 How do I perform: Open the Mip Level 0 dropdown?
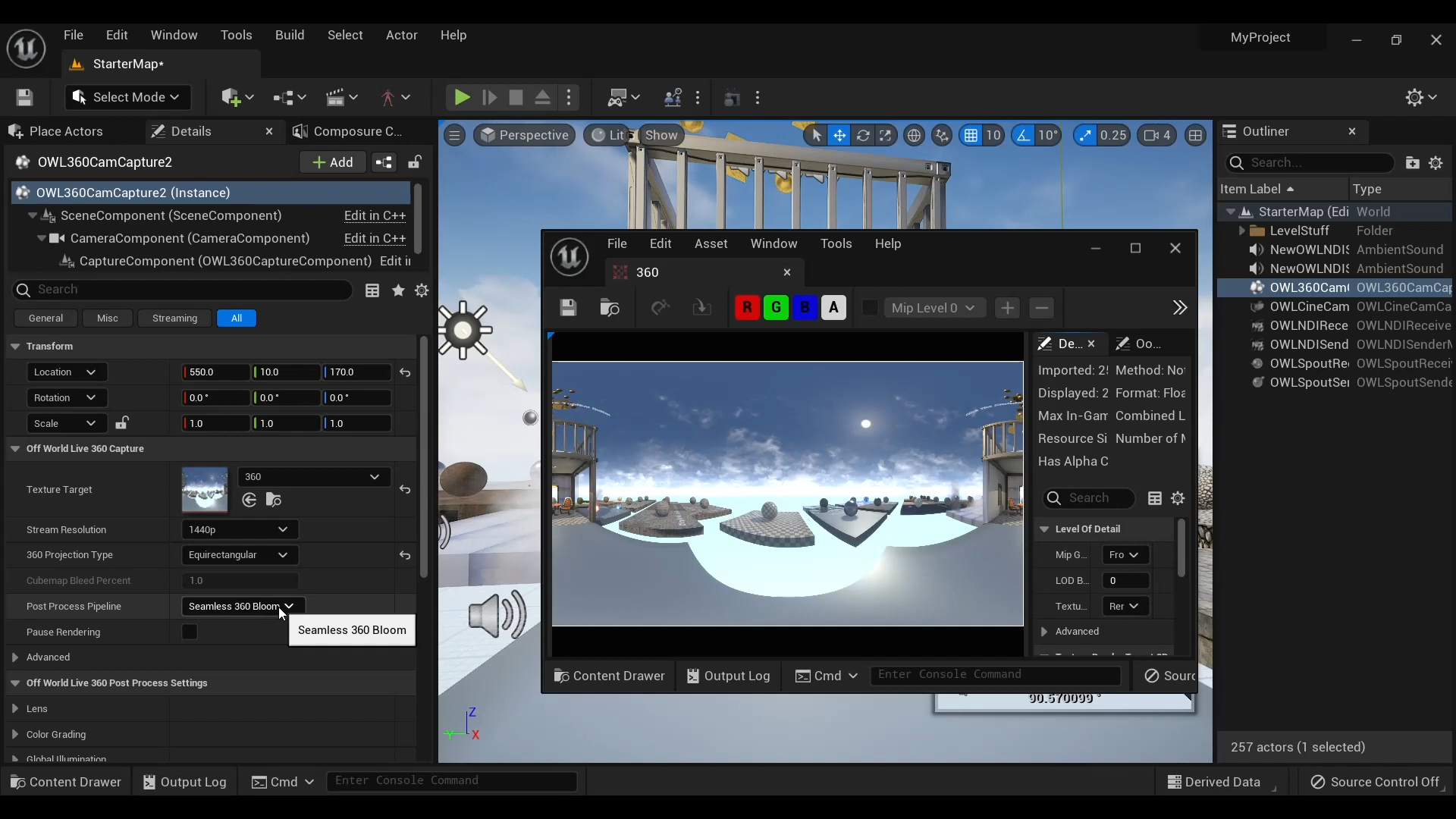coord(933,308)
